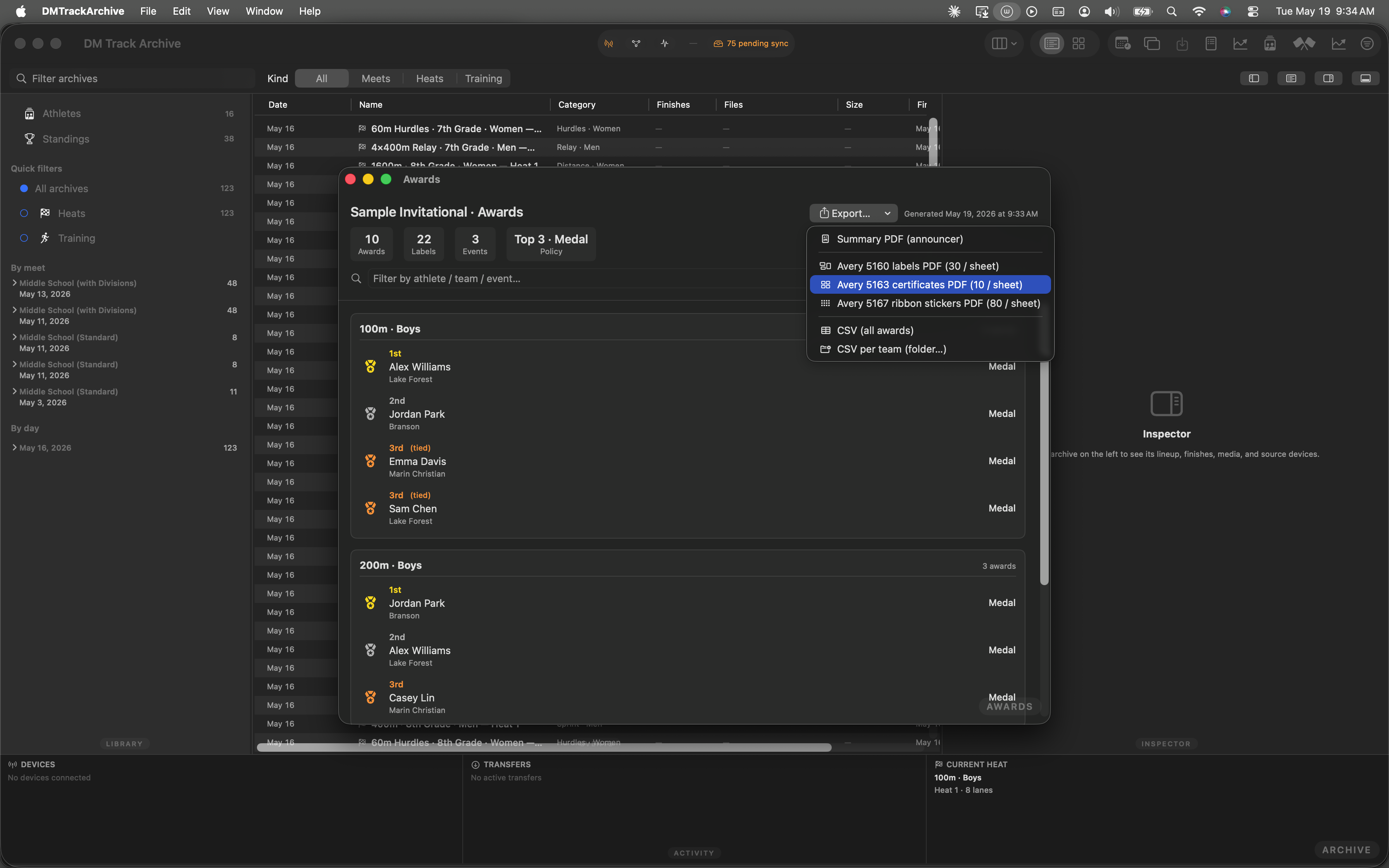Toggle the right inspector panel button

tap(1328, 79)
